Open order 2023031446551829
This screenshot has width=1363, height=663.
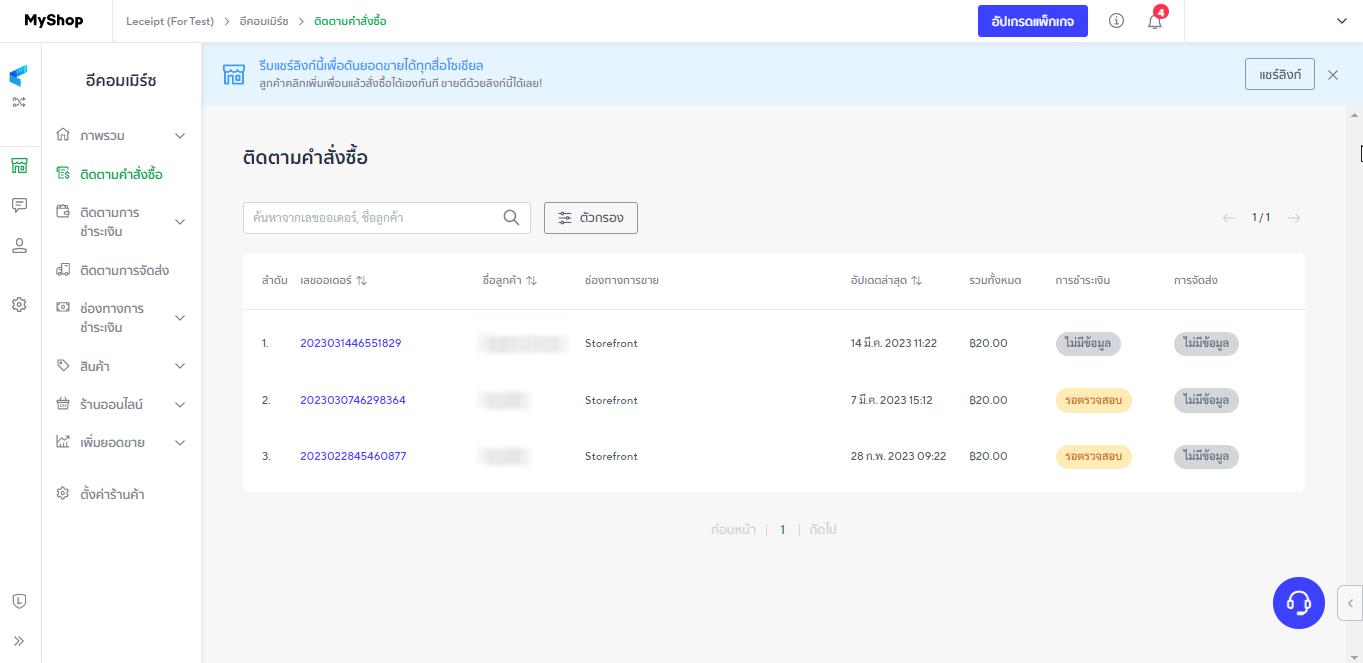351,343
